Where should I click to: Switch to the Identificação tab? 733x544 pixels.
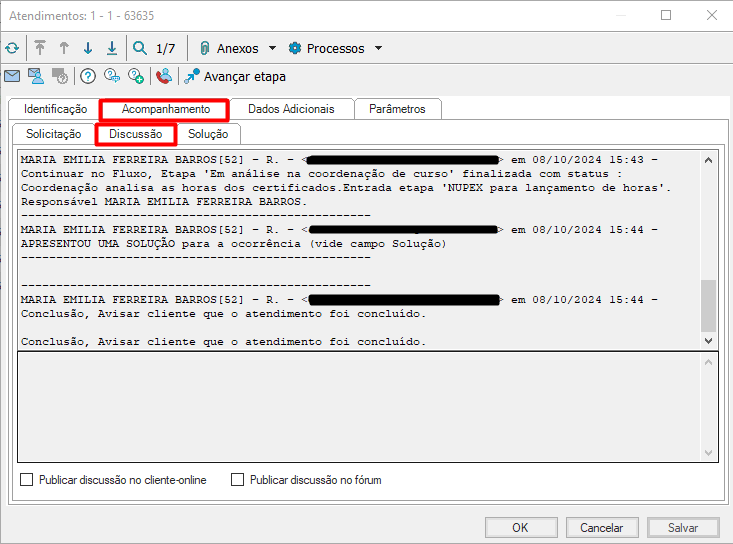55,109
